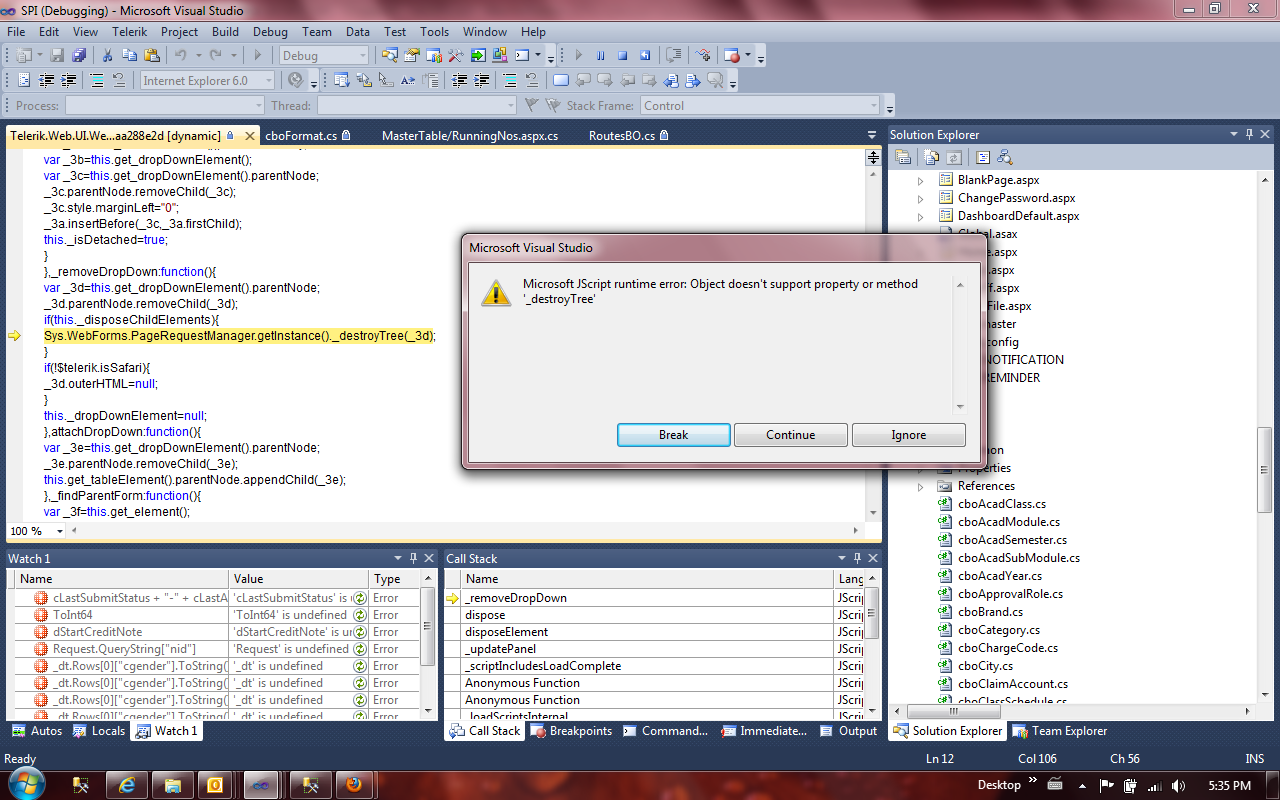The height and width of the screenshot is (800, 1280).
Task: Click the Watch 1 Value column header
Action: 298,579
